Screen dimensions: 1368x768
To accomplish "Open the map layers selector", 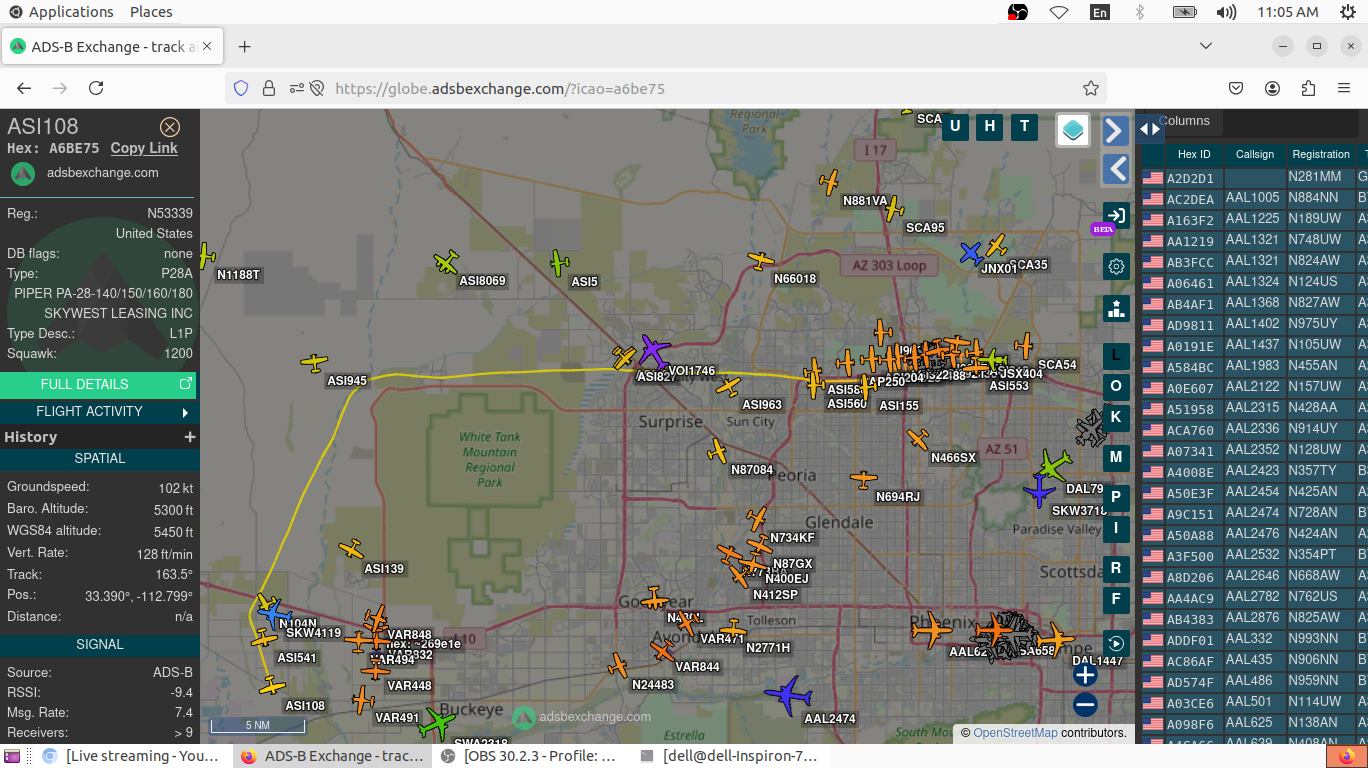I will (1073, 130).
